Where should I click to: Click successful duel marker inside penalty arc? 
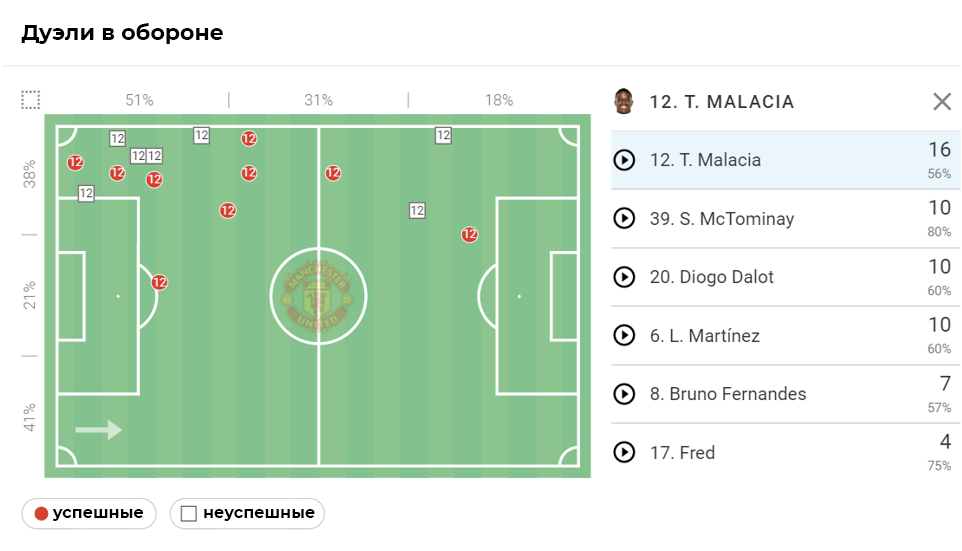click(x=159, y=283)
